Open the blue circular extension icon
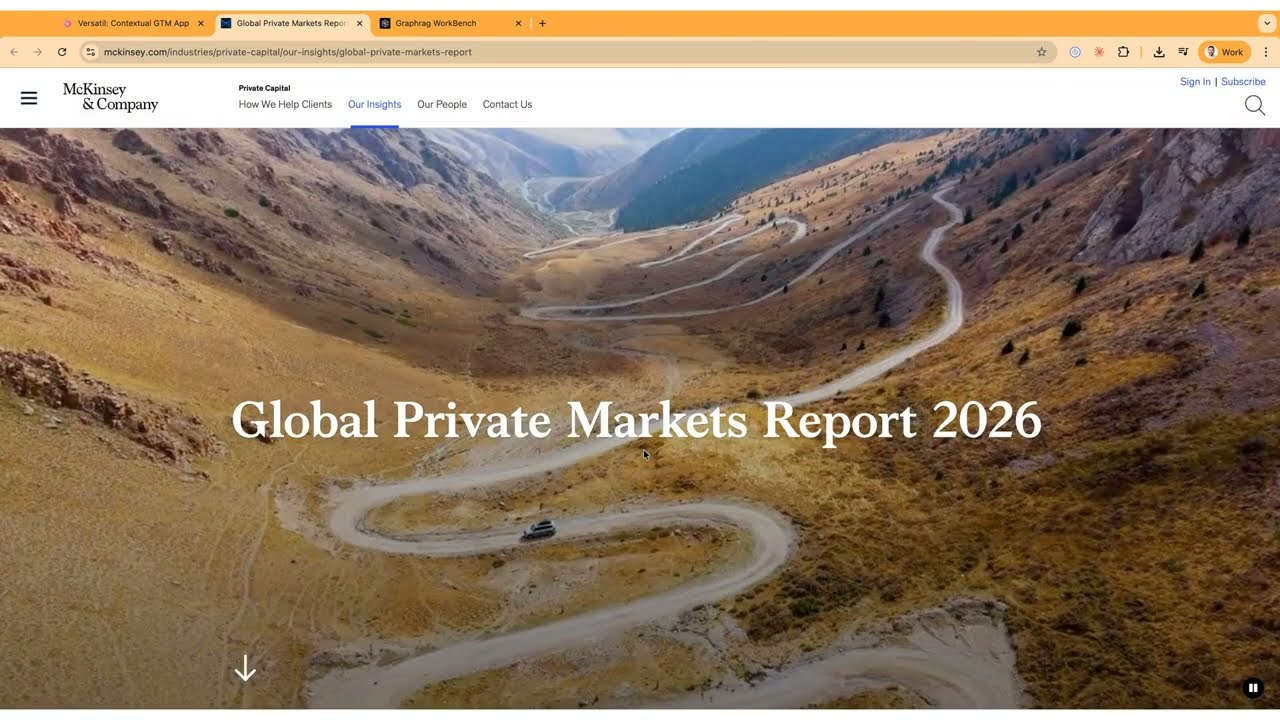 [1075, 52]
